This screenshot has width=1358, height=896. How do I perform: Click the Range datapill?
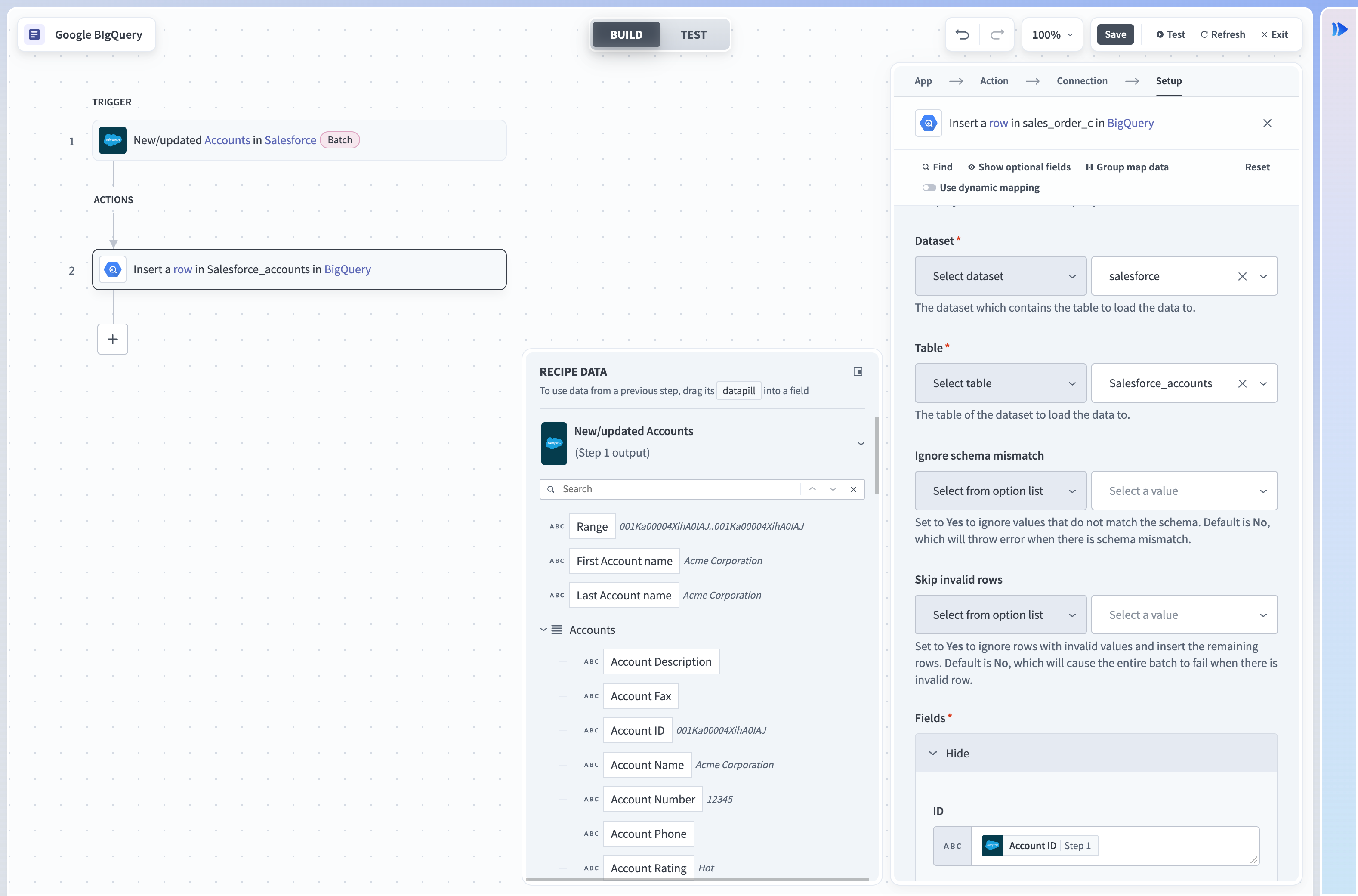click(592, 527)
